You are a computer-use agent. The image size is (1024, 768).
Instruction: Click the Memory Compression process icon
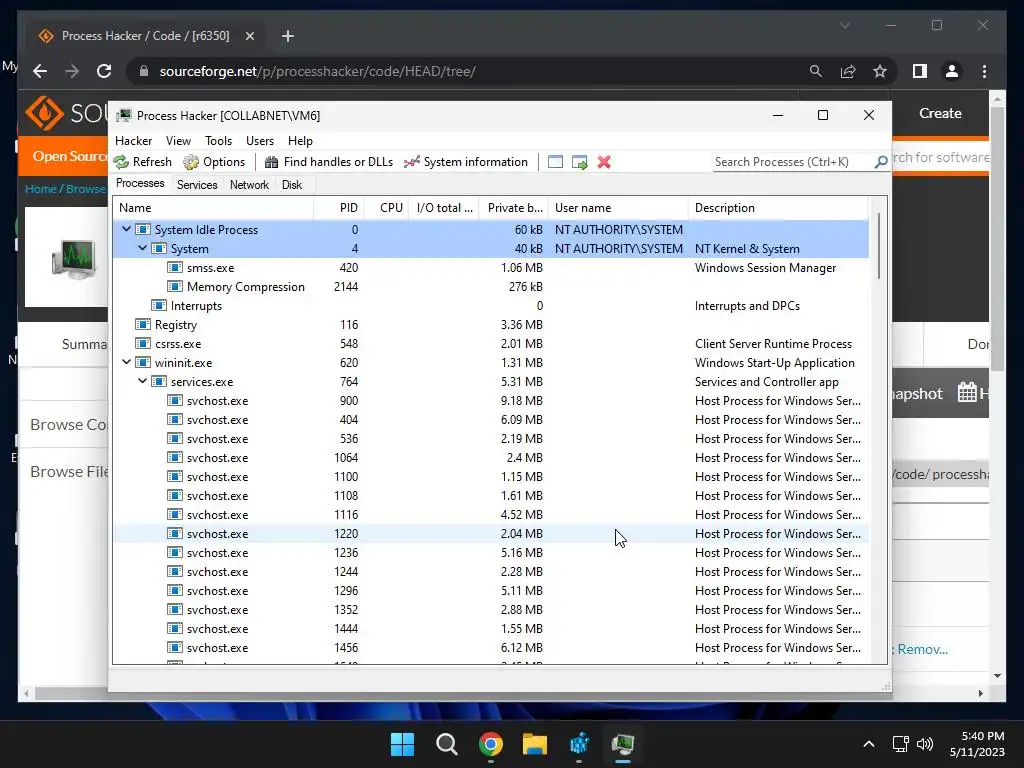point(174,287)
